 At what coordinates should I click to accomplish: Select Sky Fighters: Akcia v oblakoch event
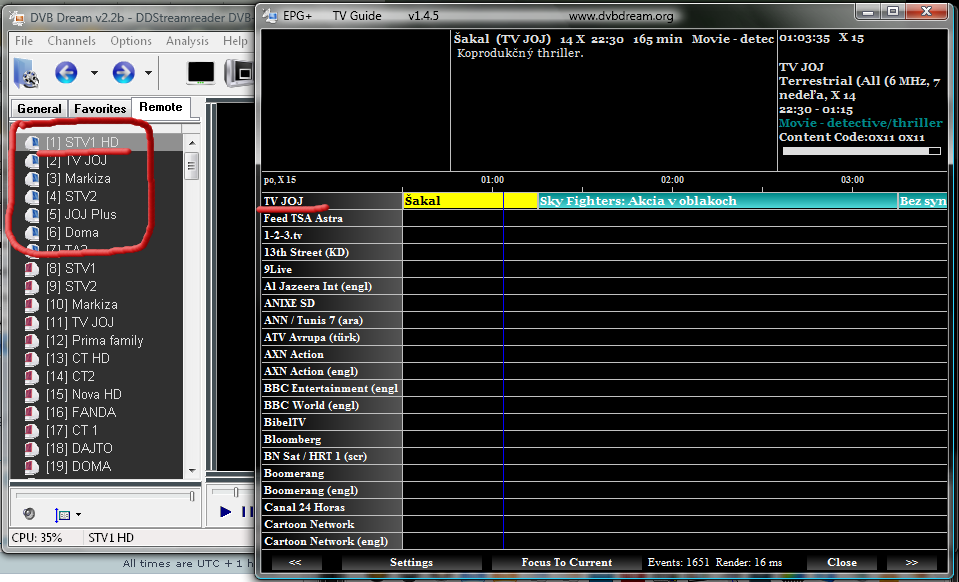pyautogui.click(x=717, y=201)
